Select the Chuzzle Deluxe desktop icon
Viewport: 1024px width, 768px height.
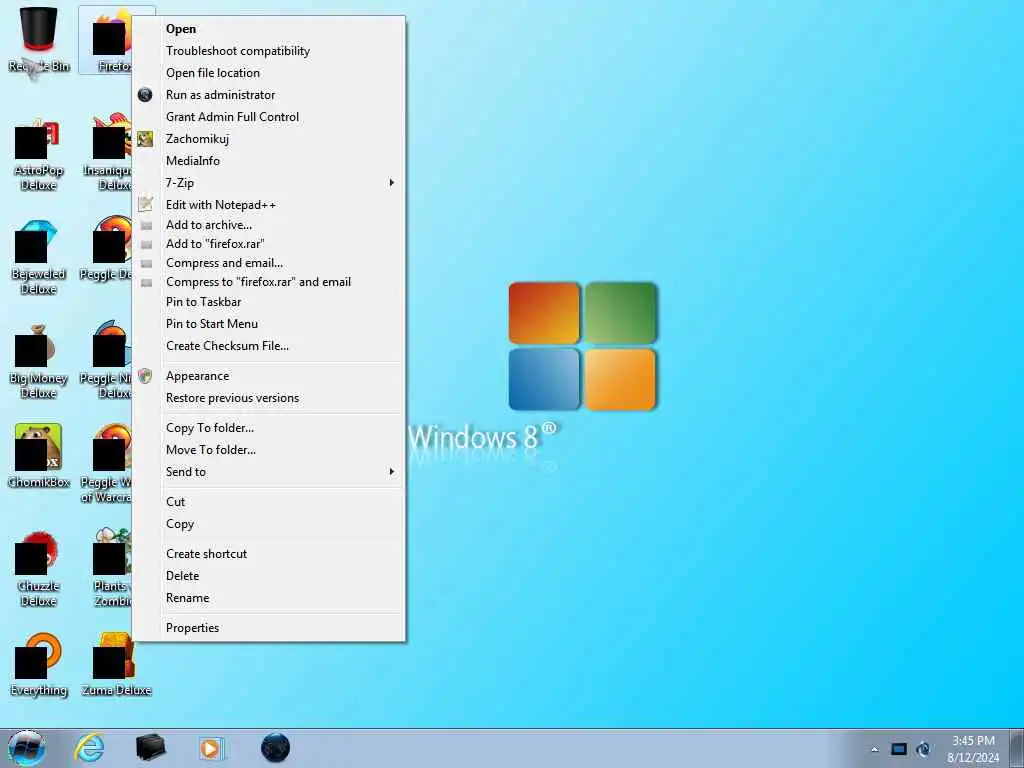[x=39, y=569]
